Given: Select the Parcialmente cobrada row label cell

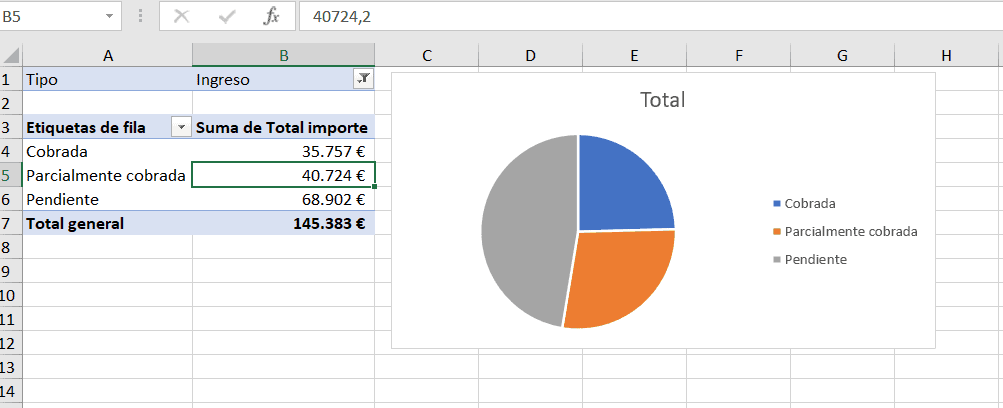Looking at the screenshot, I should (x=107, y=175).
